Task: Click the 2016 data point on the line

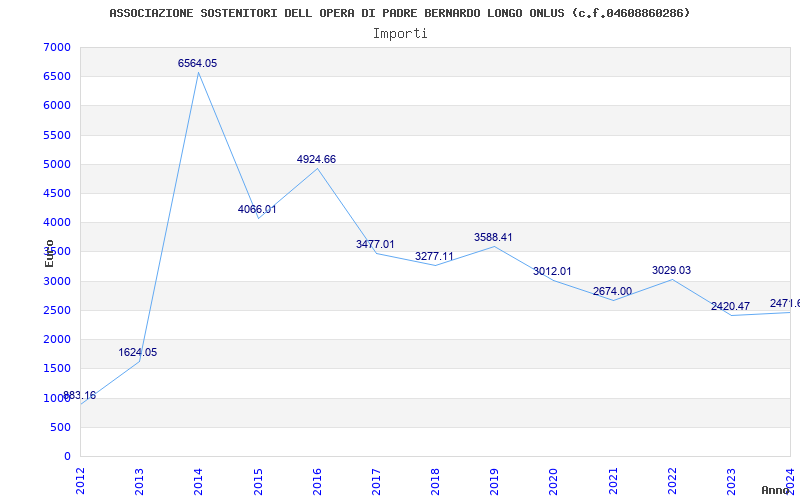Action: (317, 168)
